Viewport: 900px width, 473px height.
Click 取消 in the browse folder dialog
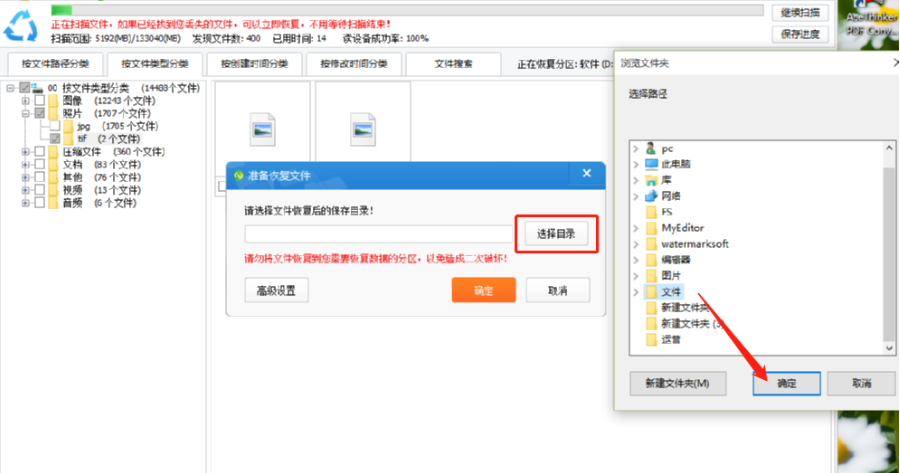coord(862,383)
